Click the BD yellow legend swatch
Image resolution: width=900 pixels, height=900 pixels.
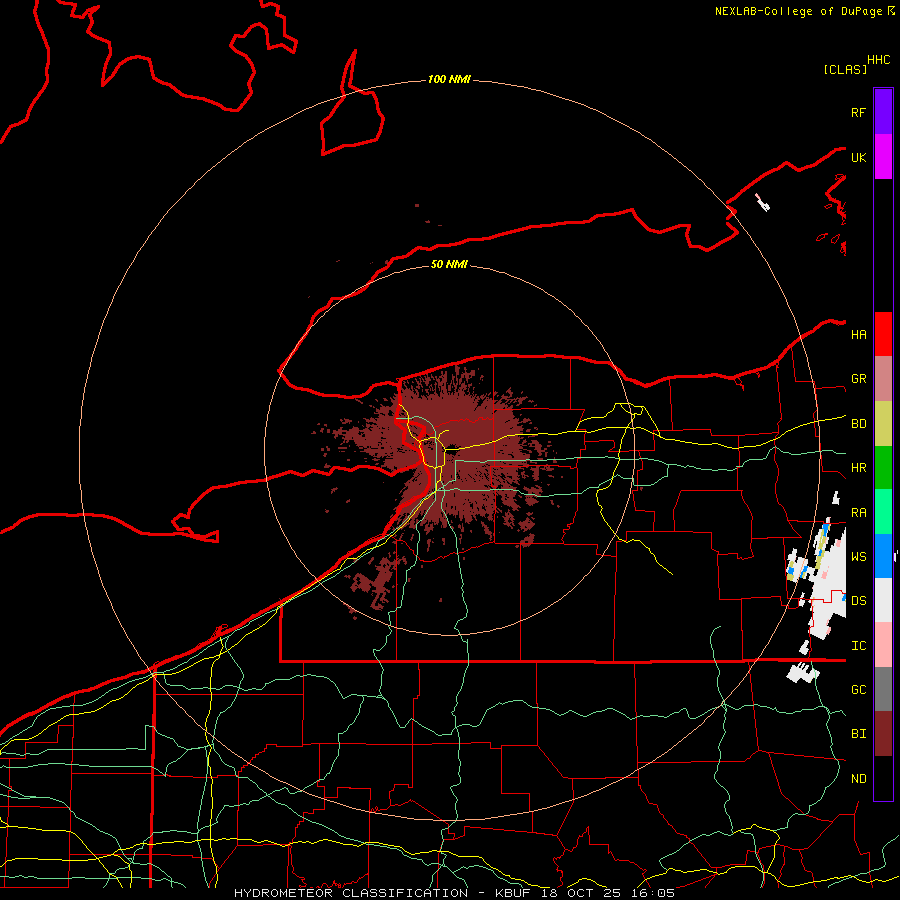[x=883, y=423]
